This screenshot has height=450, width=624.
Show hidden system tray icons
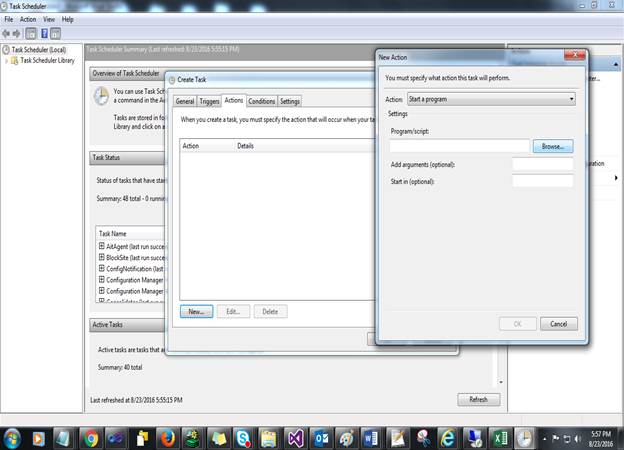pos(545,439)
